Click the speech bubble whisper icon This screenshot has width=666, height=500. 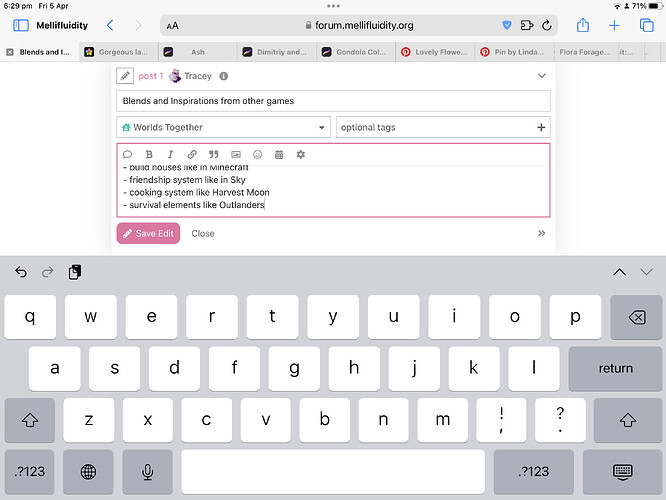(x=127, y=154)
